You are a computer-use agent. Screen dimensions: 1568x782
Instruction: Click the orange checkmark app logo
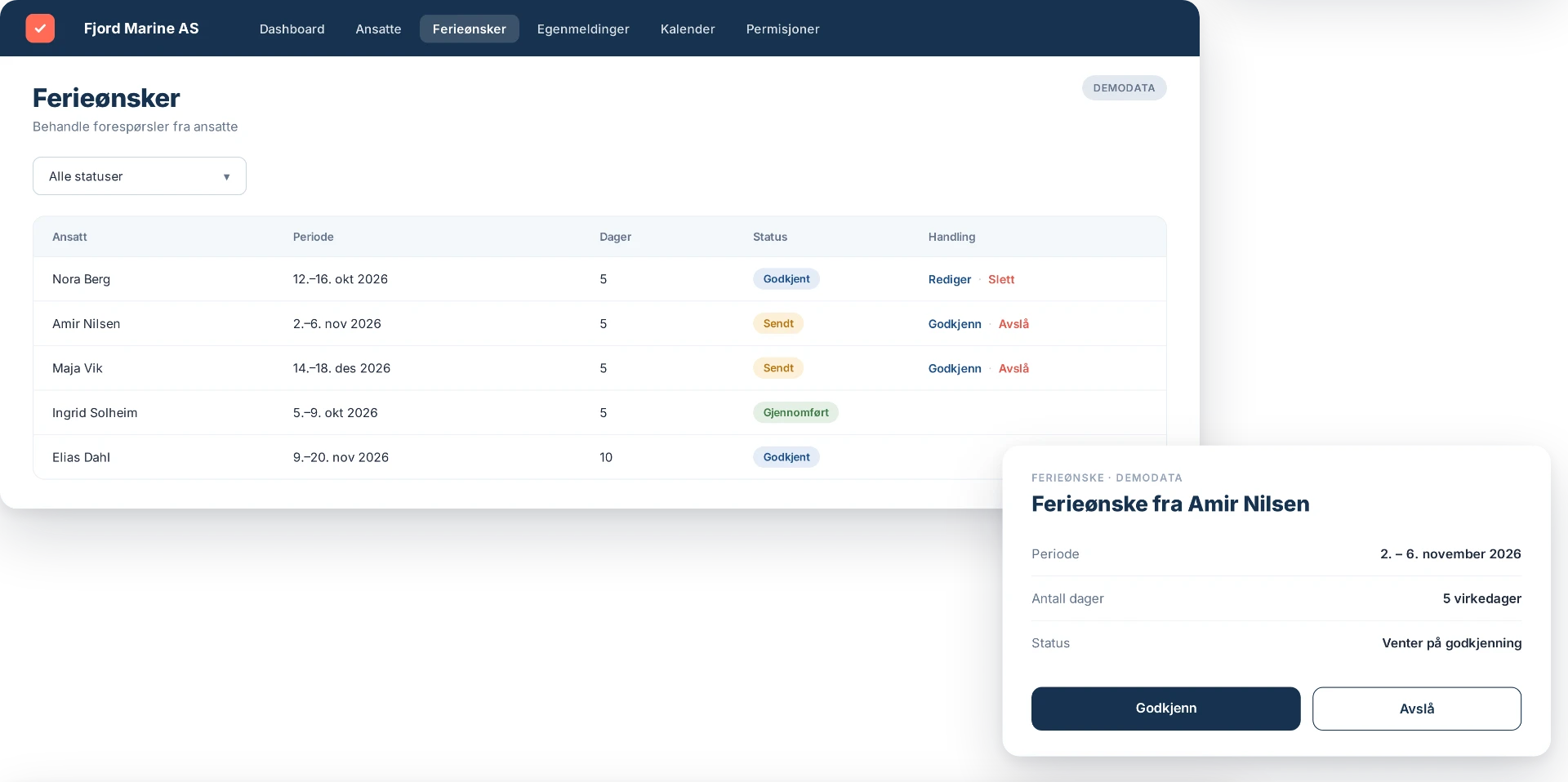tap(40, 29)
